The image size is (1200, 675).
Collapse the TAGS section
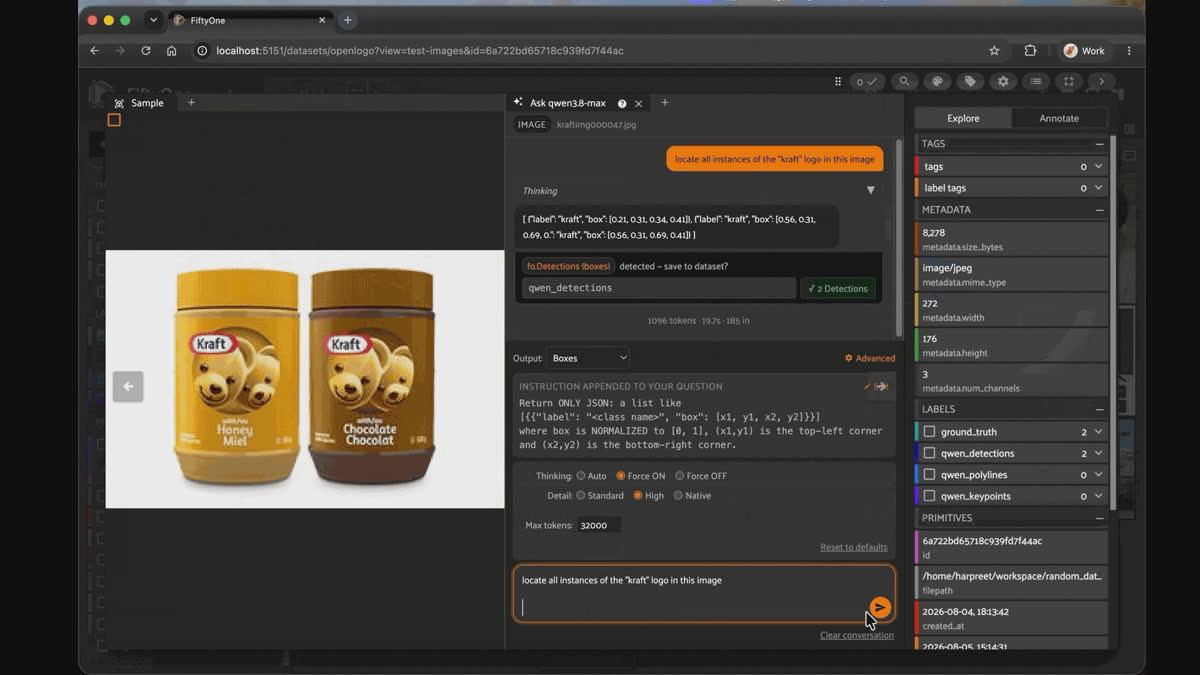click(1099, 144)
